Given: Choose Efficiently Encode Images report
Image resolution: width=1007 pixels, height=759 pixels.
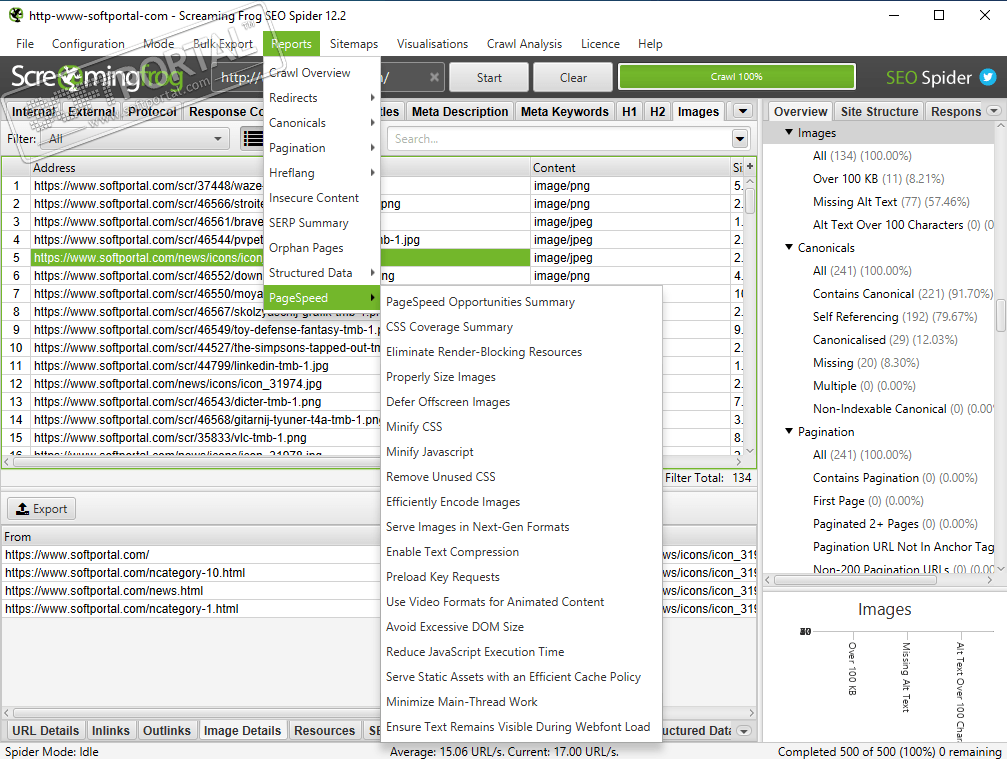Looking at the screenshot, I should point(521,502).
